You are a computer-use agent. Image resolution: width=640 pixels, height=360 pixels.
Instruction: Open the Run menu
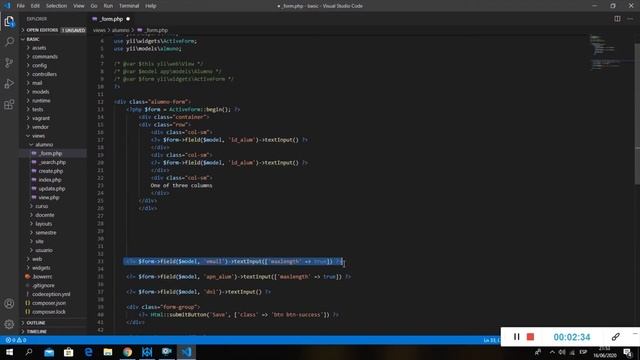(x=108, y=6)
